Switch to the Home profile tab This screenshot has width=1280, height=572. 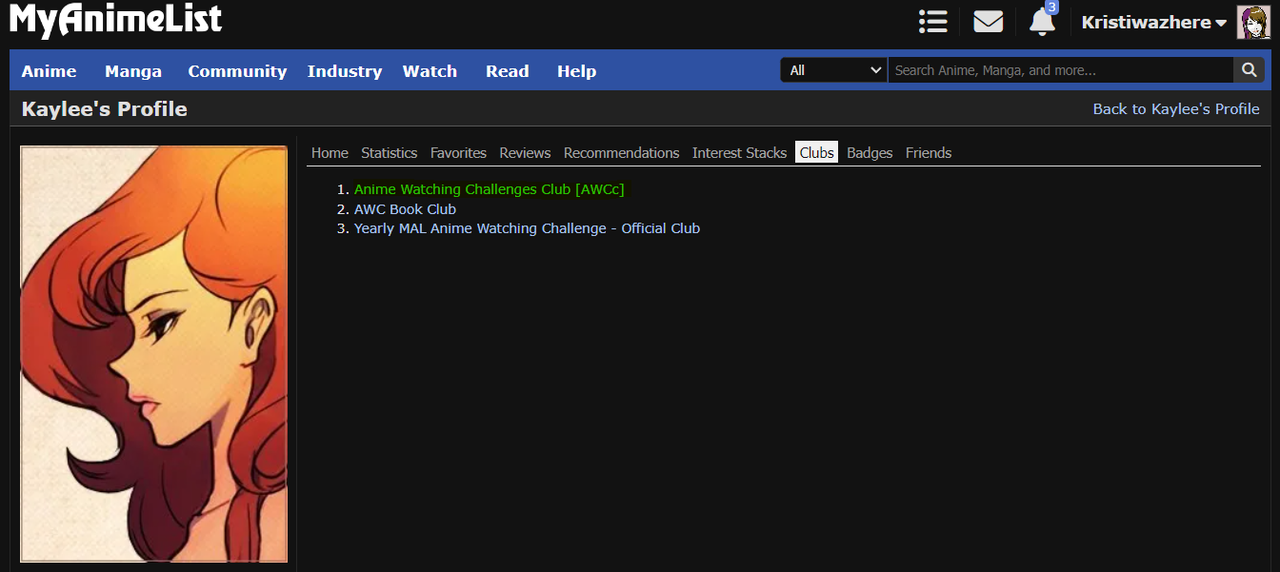click(x=330, y=153)
